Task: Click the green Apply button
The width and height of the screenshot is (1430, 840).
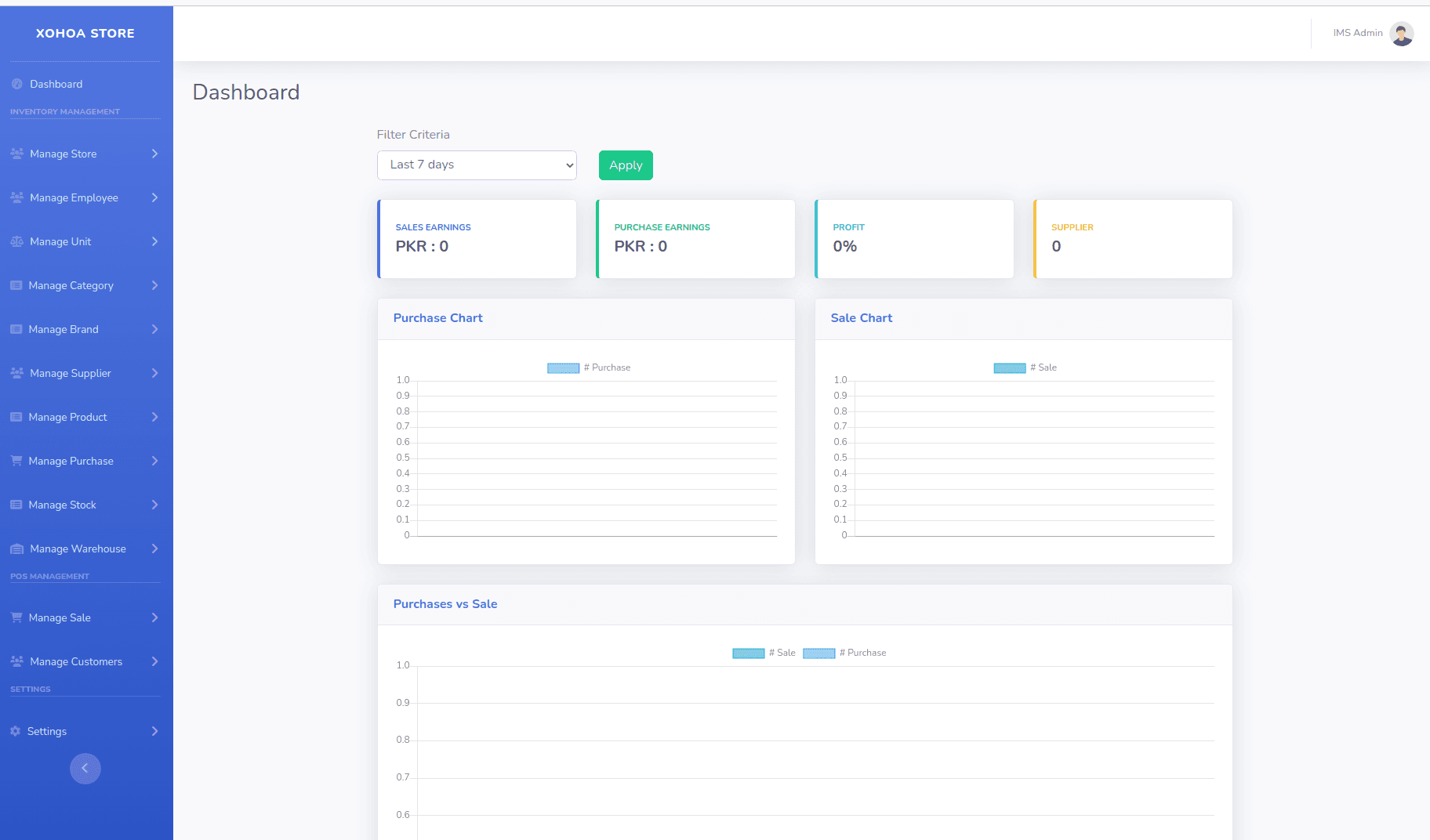Action: click(x=626, y=165)
